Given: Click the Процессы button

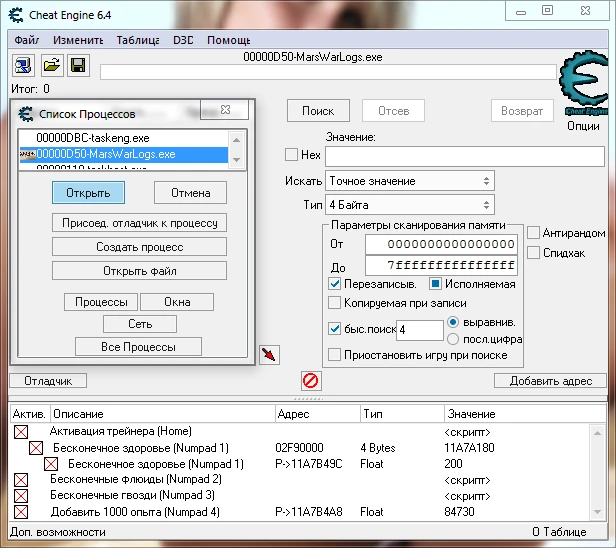Looking at the screenshot, I should (101, 302).
